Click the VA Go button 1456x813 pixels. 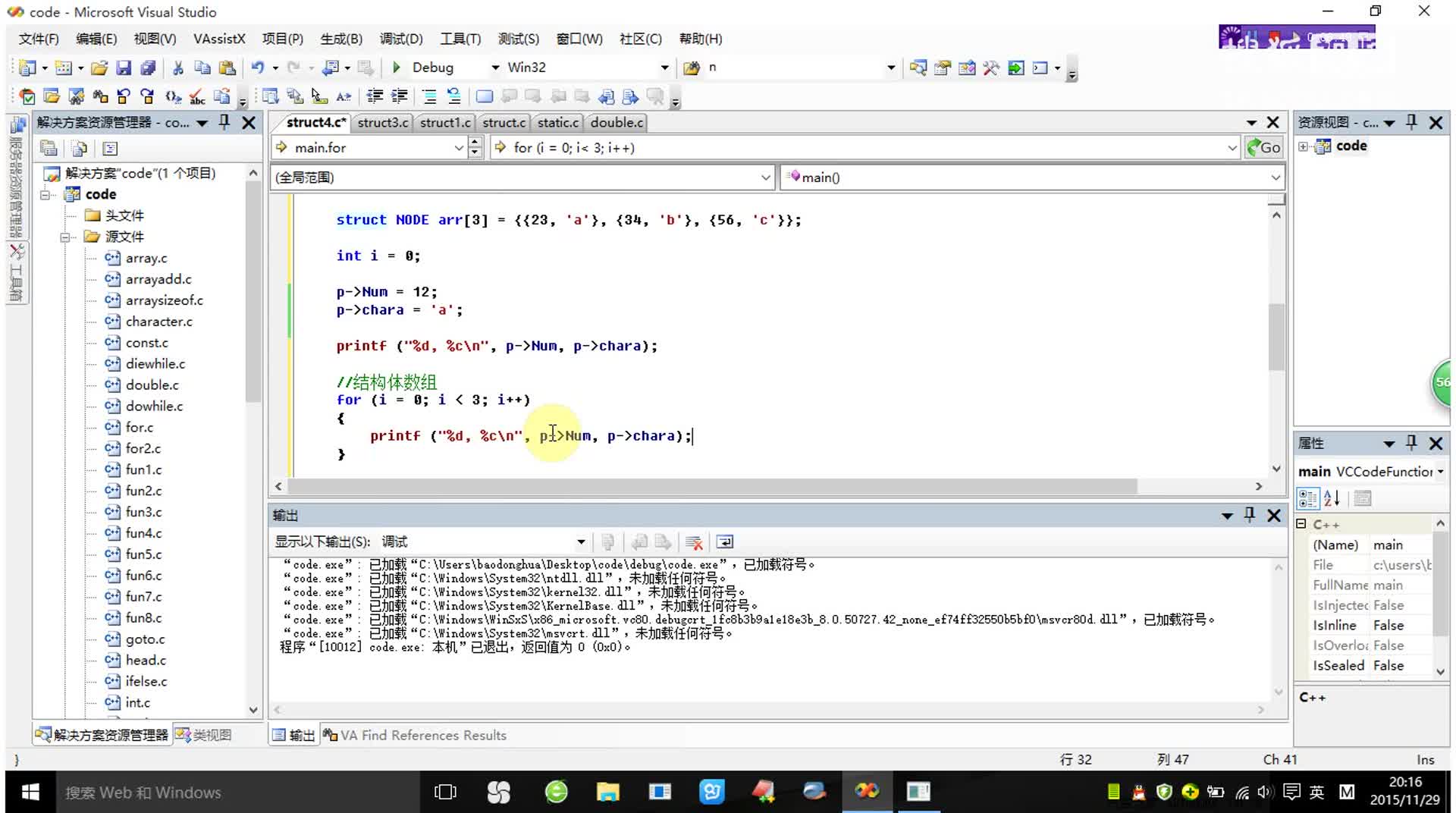coord(1263,148)
